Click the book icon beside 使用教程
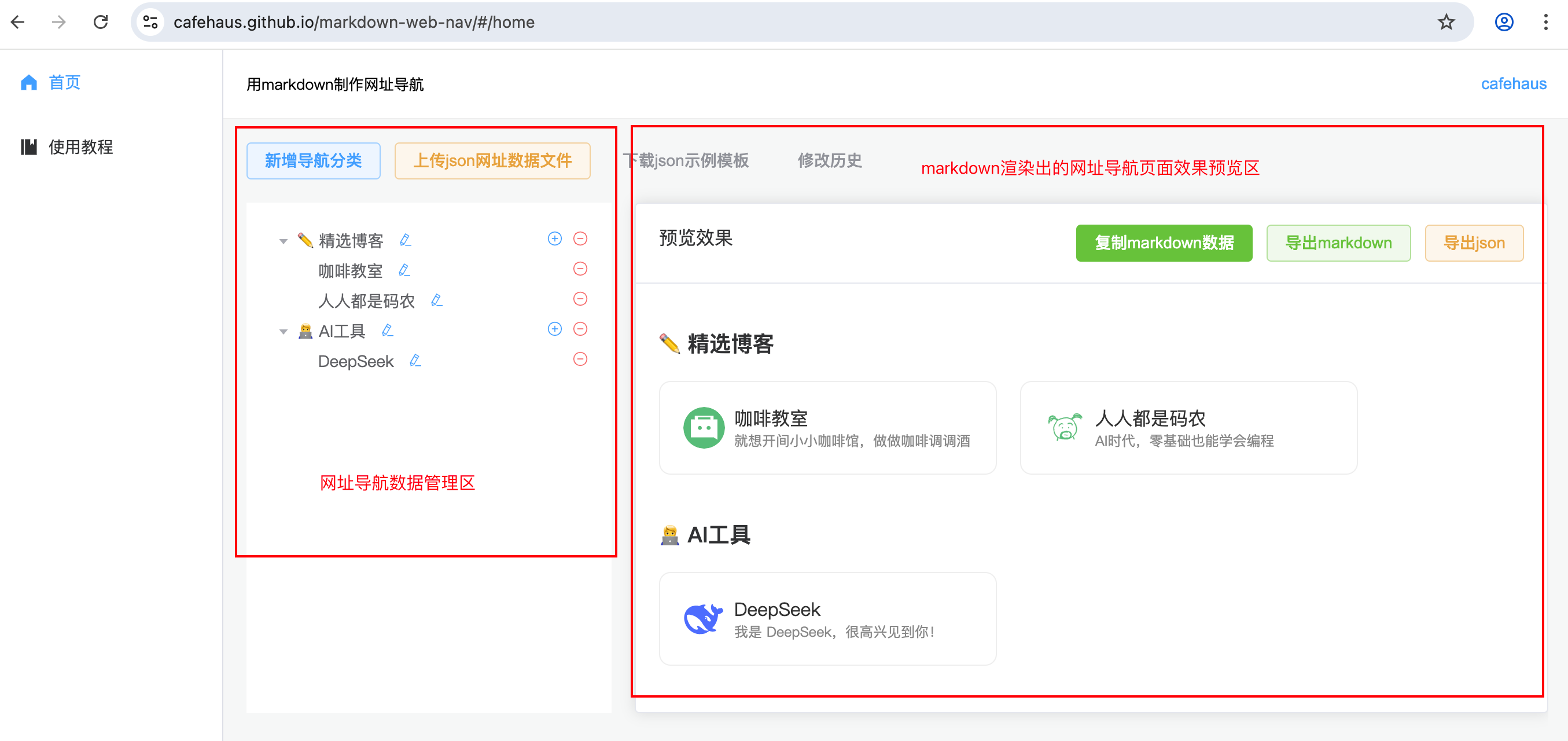 (x=29, y=146)
